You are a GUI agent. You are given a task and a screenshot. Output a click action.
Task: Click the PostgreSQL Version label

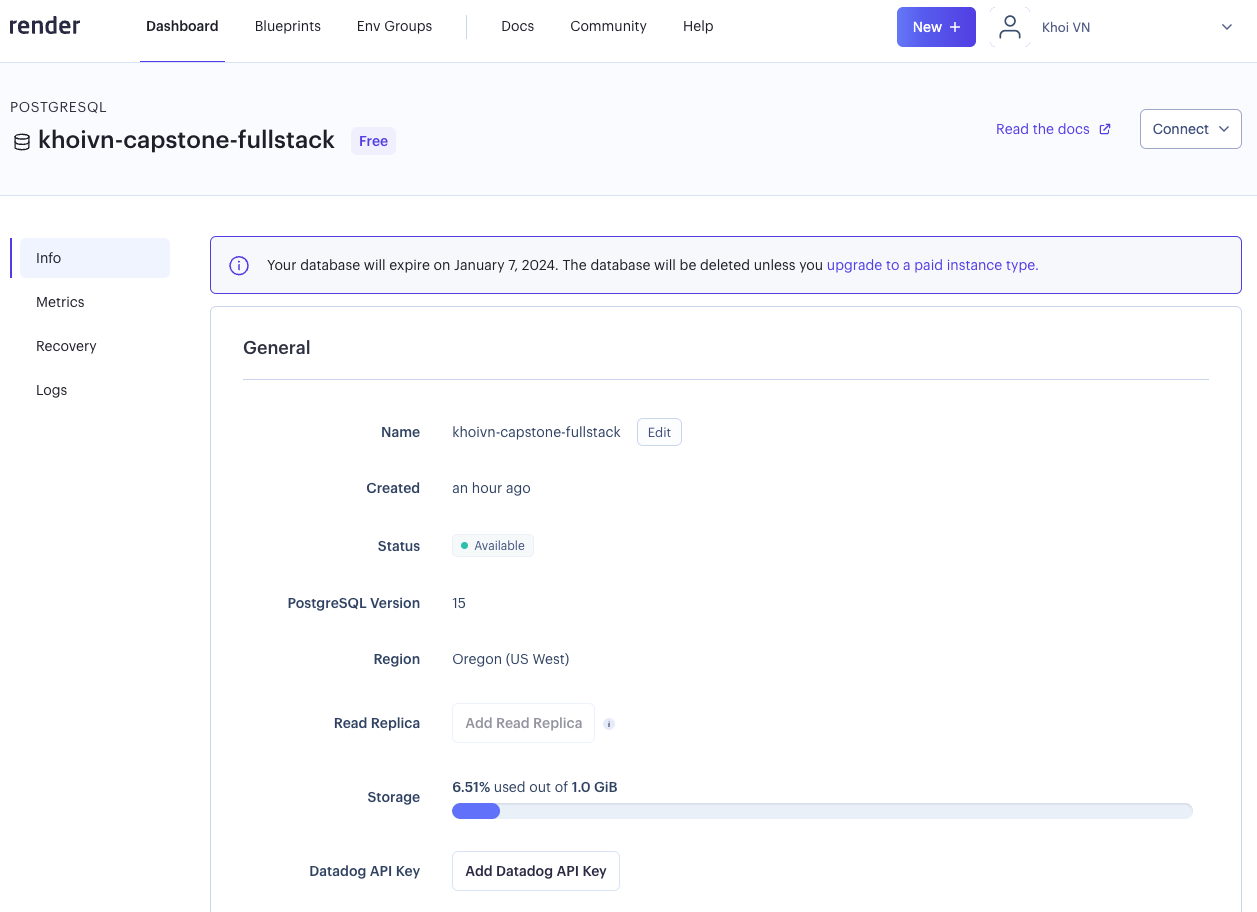pyautogui.click(x=353, y=603)
